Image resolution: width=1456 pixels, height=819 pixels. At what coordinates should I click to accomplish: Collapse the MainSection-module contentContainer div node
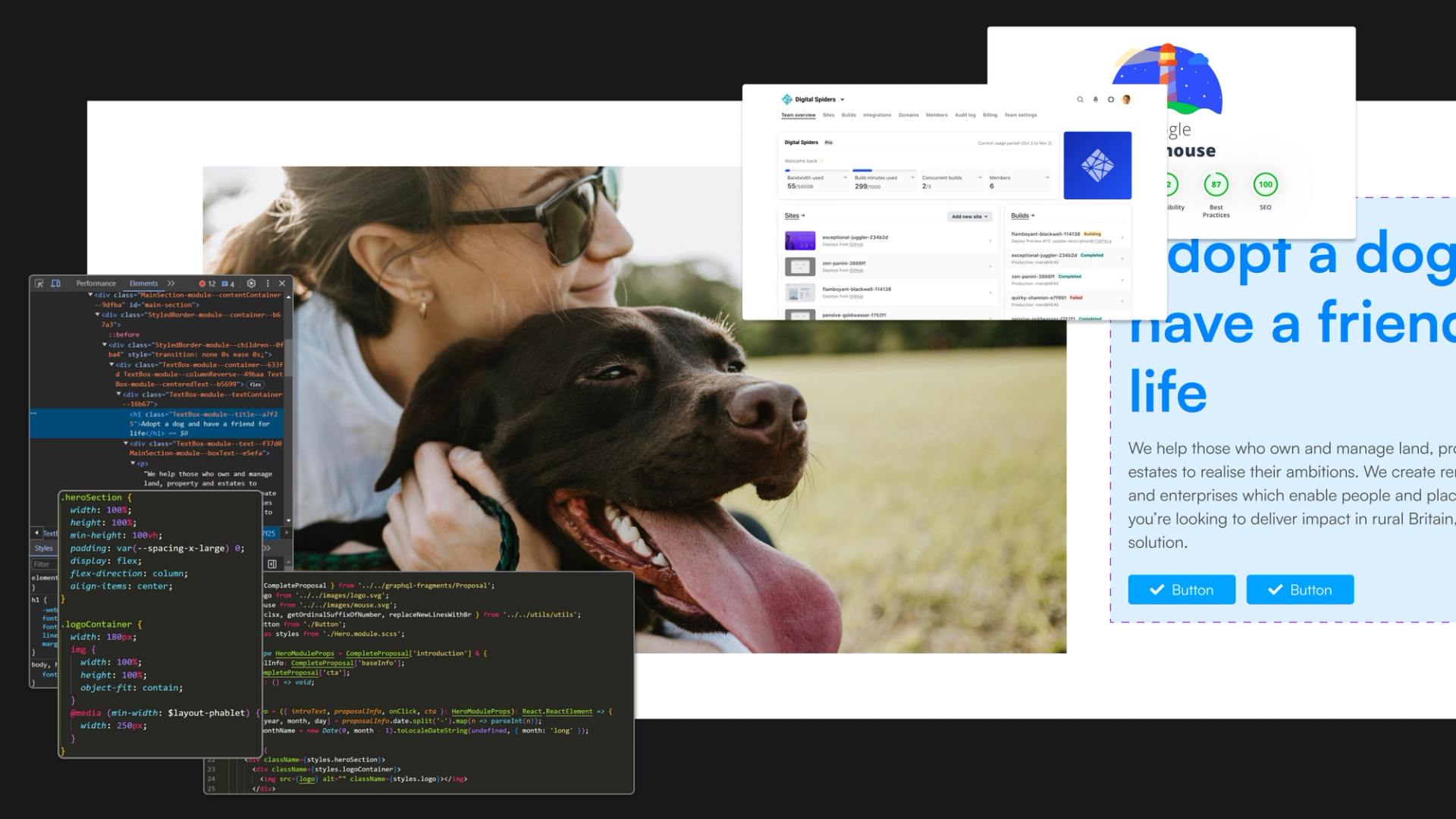pyautogui.click(x=90, y=295)
